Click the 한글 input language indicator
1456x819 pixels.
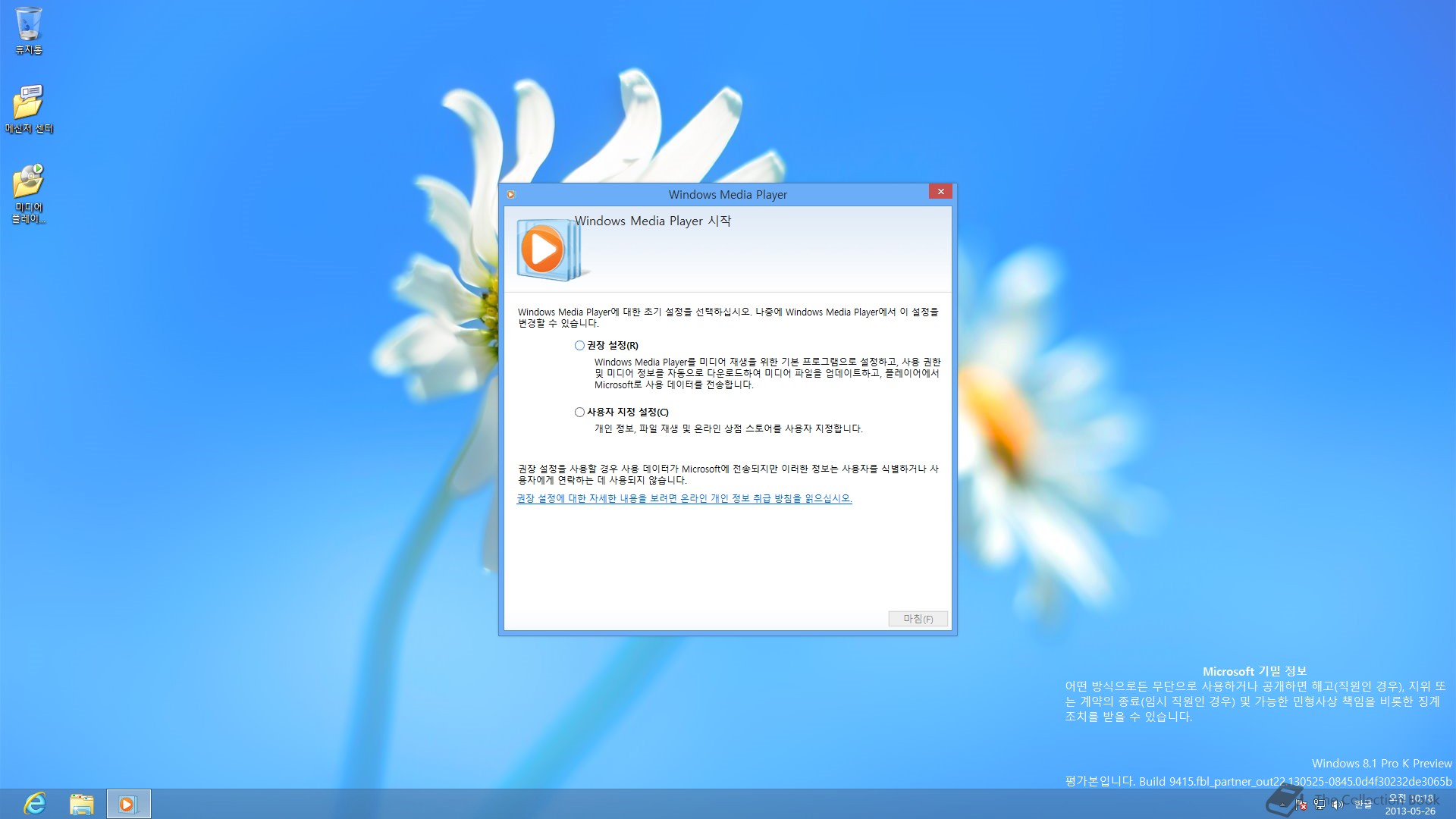pos(1363,805)
